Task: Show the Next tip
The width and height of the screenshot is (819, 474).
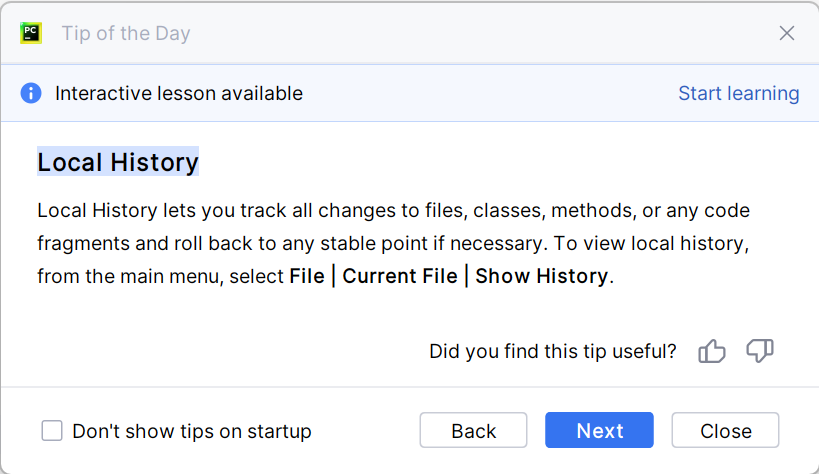Action: click(599, 431)
